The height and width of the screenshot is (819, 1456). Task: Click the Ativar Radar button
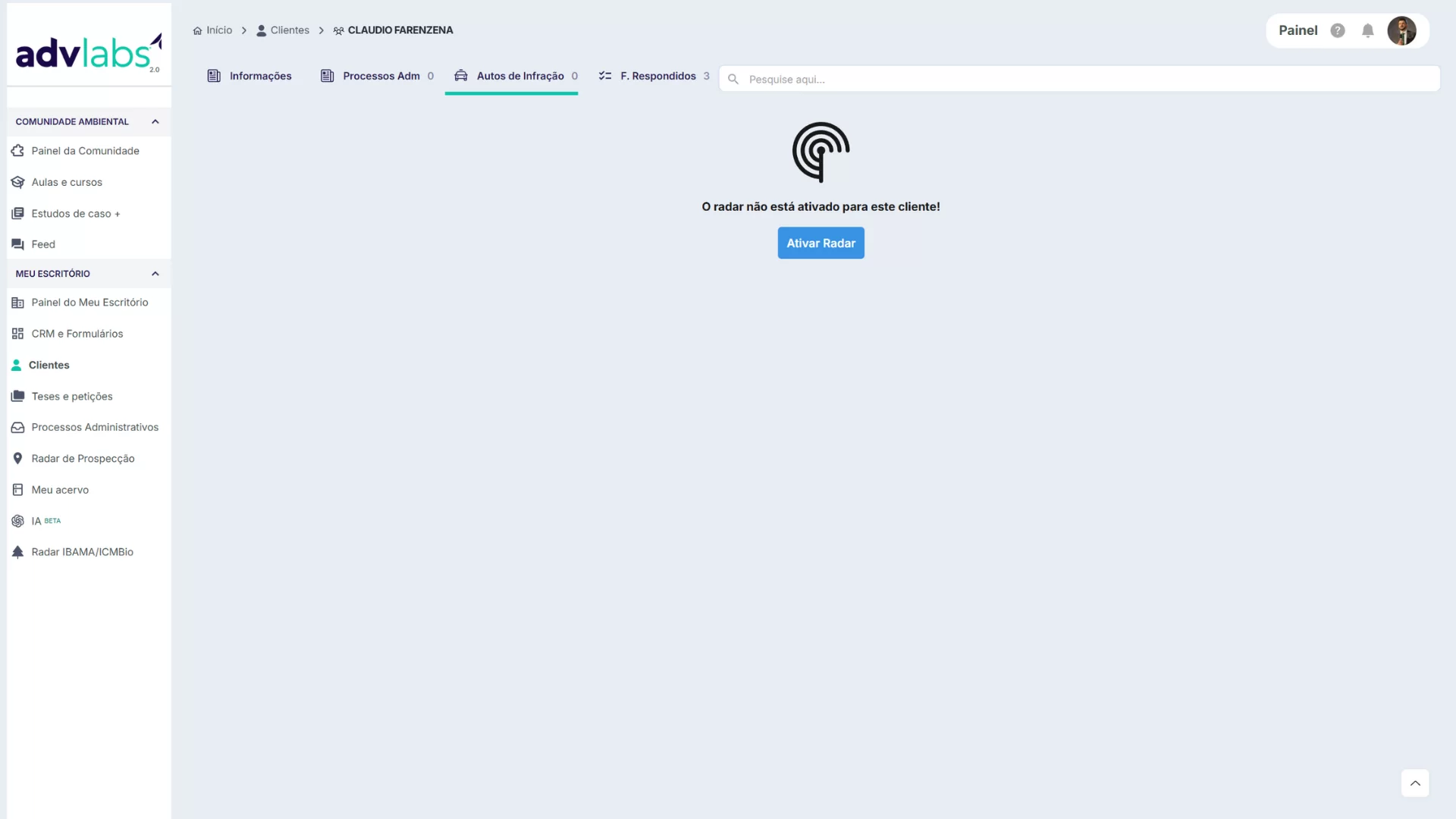click(821, 243)
